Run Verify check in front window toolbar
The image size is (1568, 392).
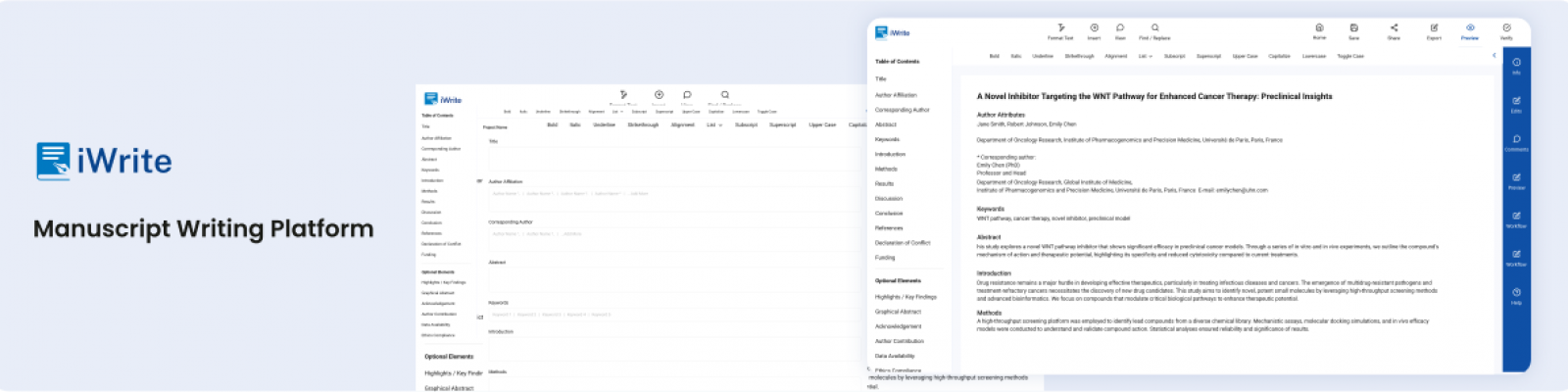[x=1506, y=31]
